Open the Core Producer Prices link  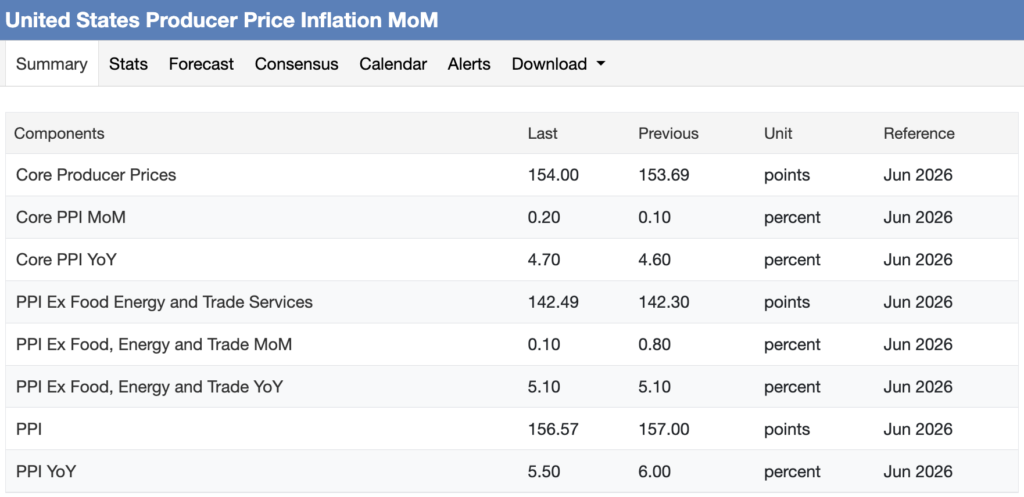pos(96,175)
